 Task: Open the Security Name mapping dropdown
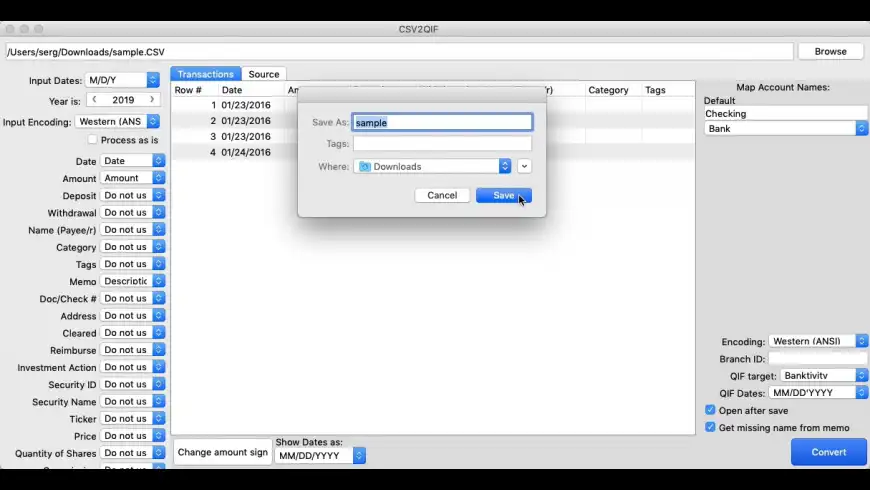tap(133, 402)
